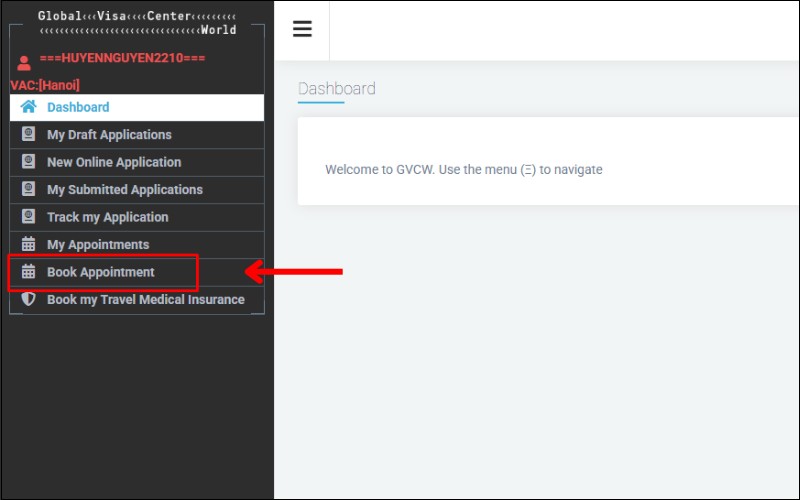This screenshot has width=800, height=500.
Task: Click the Global Visa Center World logo
Action: [x=137, y=23]
